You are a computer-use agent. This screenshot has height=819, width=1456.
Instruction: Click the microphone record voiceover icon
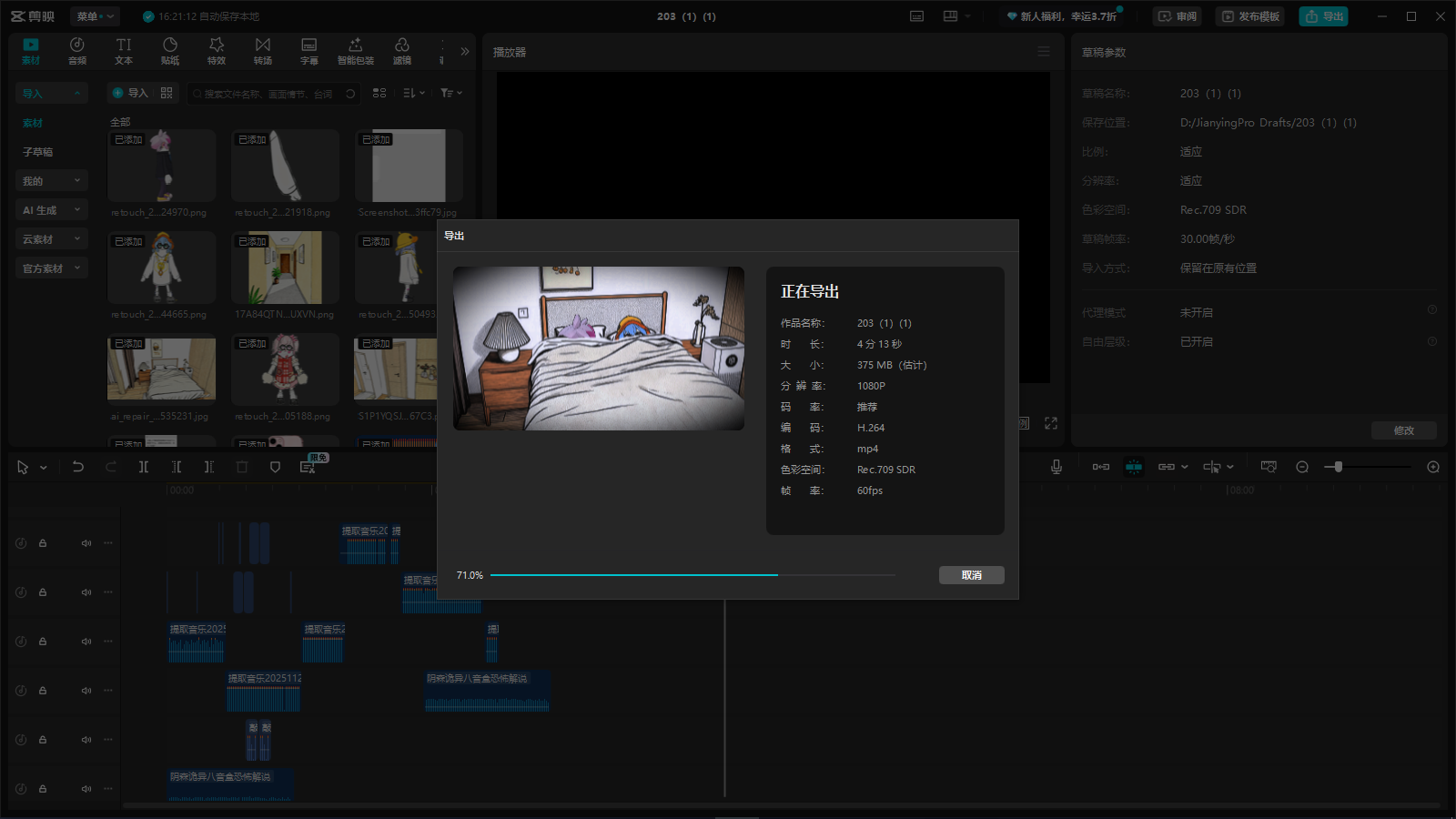1057,467
